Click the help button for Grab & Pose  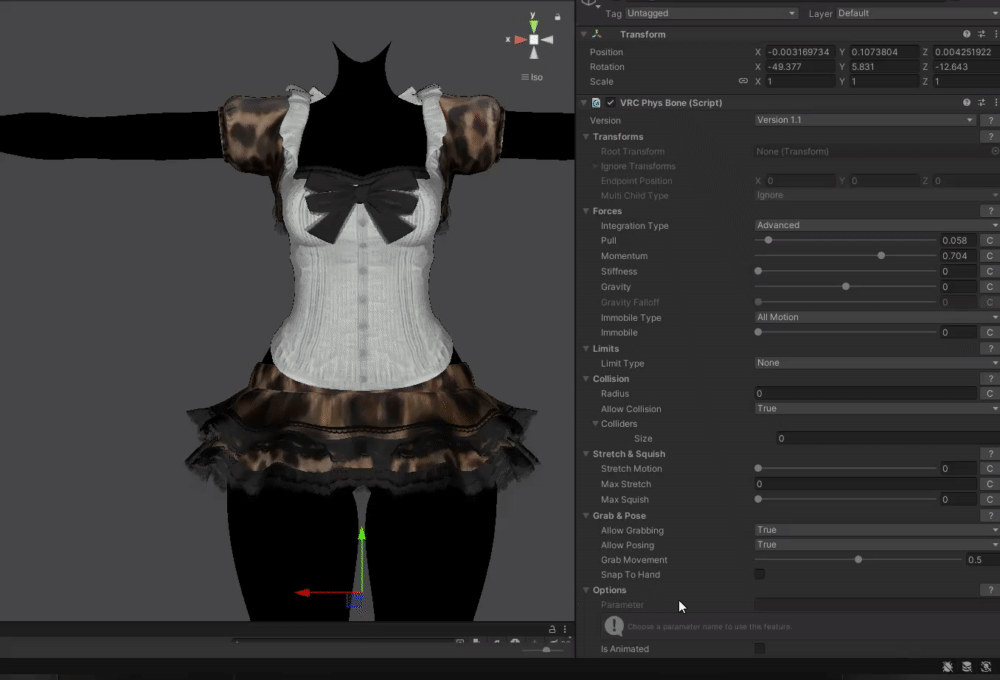[x=990, y=516]
